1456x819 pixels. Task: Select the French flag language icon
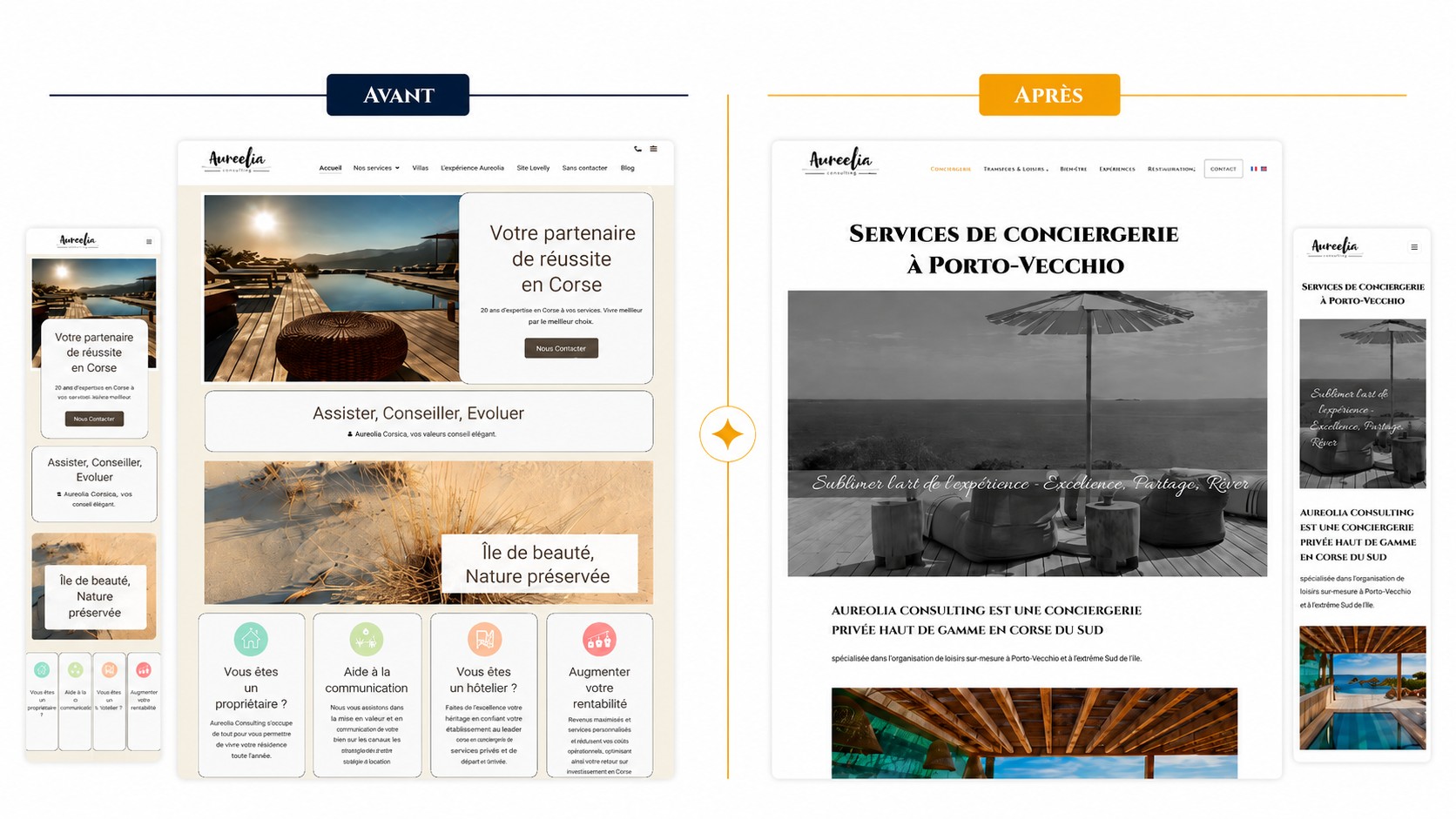pyautogui.click(x=1254, y=169)
